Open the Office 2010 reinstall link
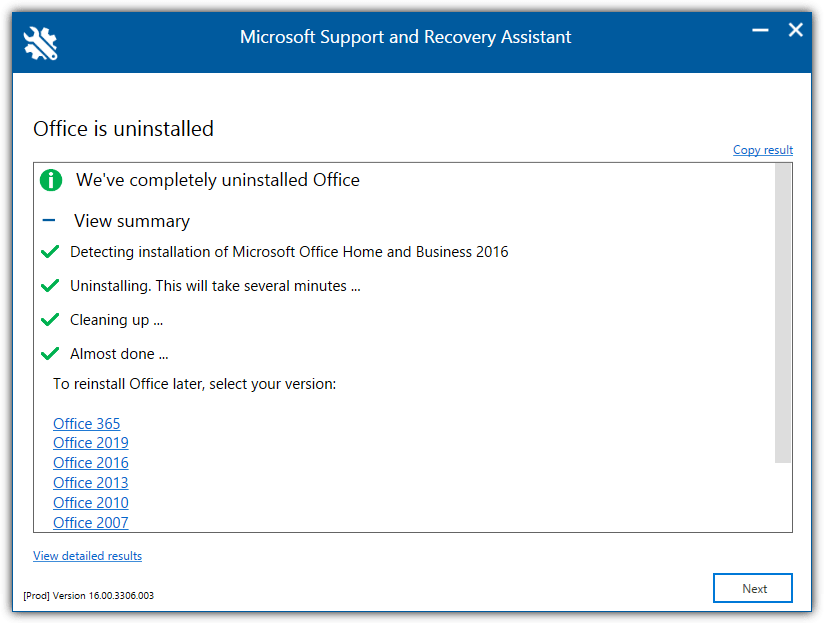Screen dimensions: 824x623 click(90, 502)
